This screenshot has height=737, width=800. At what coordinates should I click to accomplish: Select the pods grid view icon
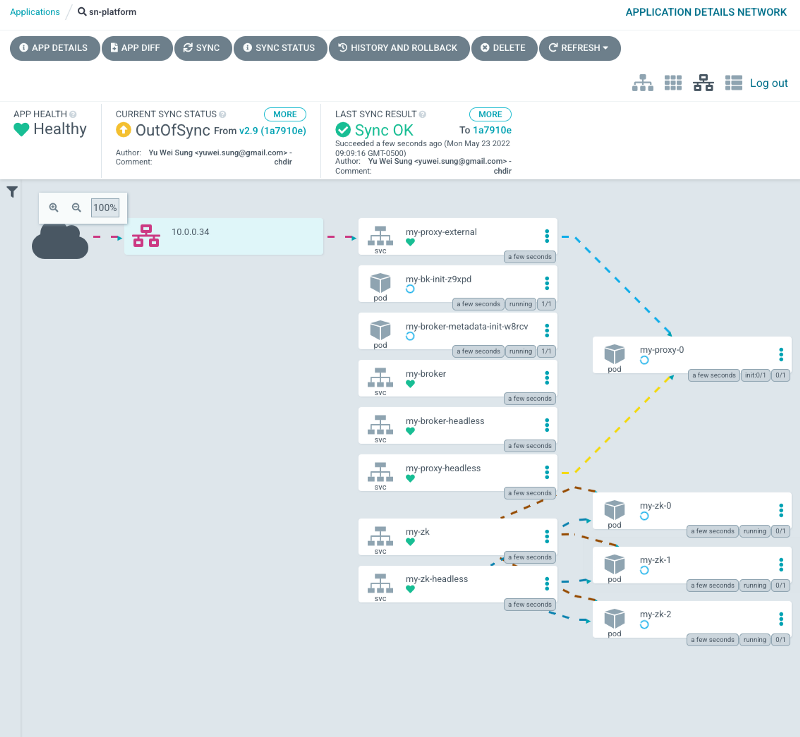[x=673, y=83]
